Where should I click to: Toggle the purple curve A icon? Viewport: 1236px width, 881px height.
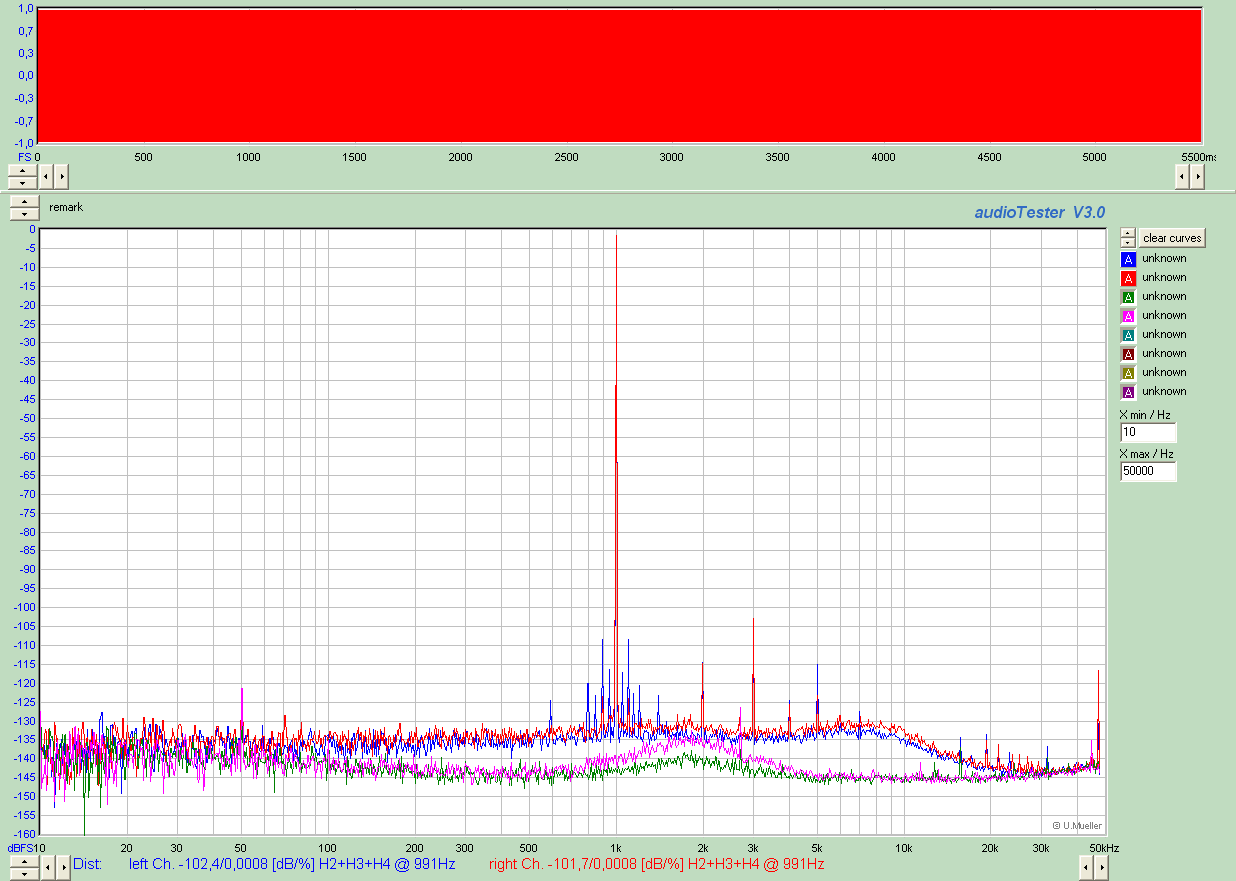[x=1128, y=392]
